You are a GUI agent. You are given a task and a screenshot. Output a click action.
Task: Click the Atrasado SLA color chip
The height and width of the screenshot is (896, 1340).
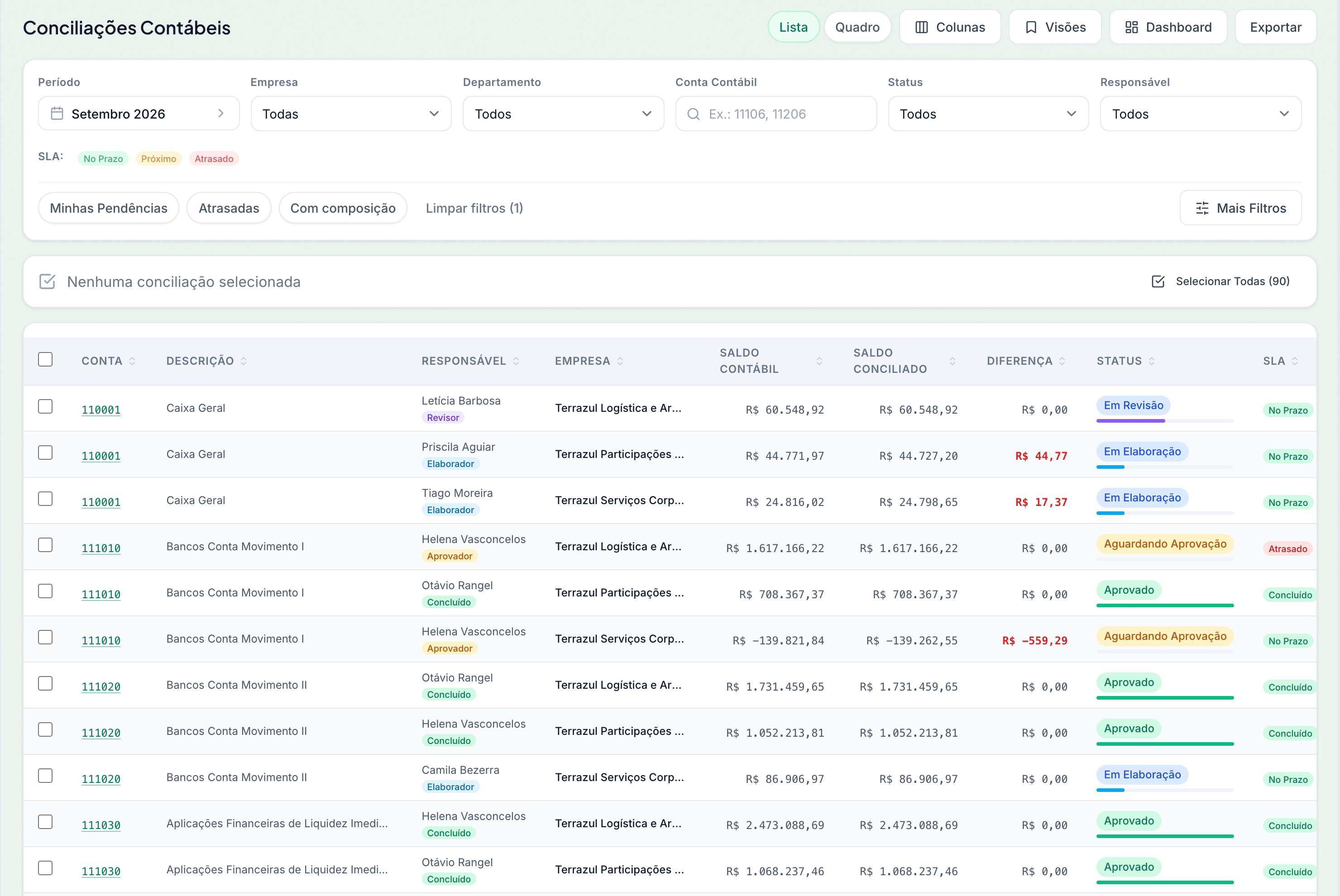click(x=214, y=159)
